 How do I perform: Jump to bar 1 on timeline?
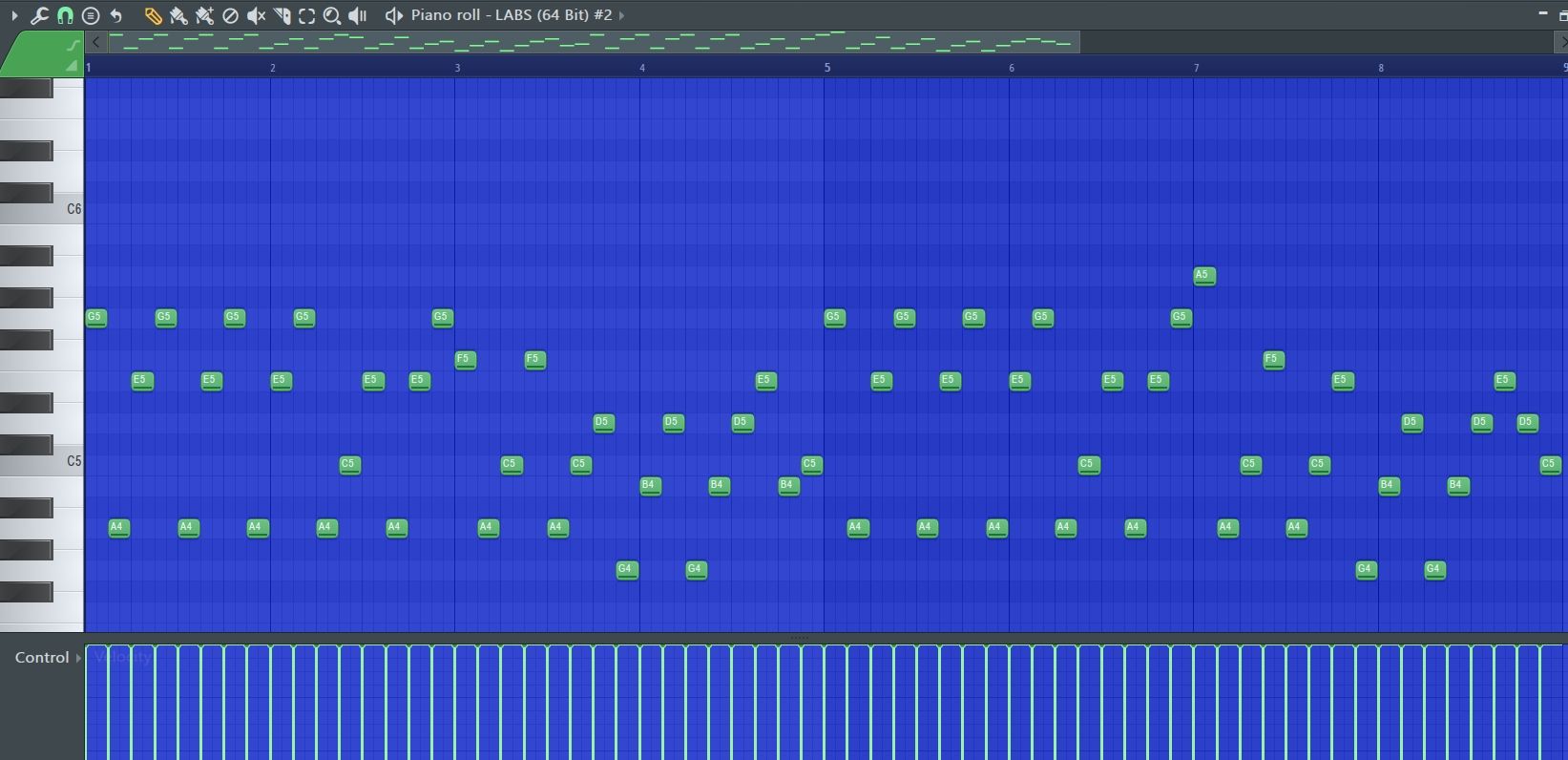[89, 68]
